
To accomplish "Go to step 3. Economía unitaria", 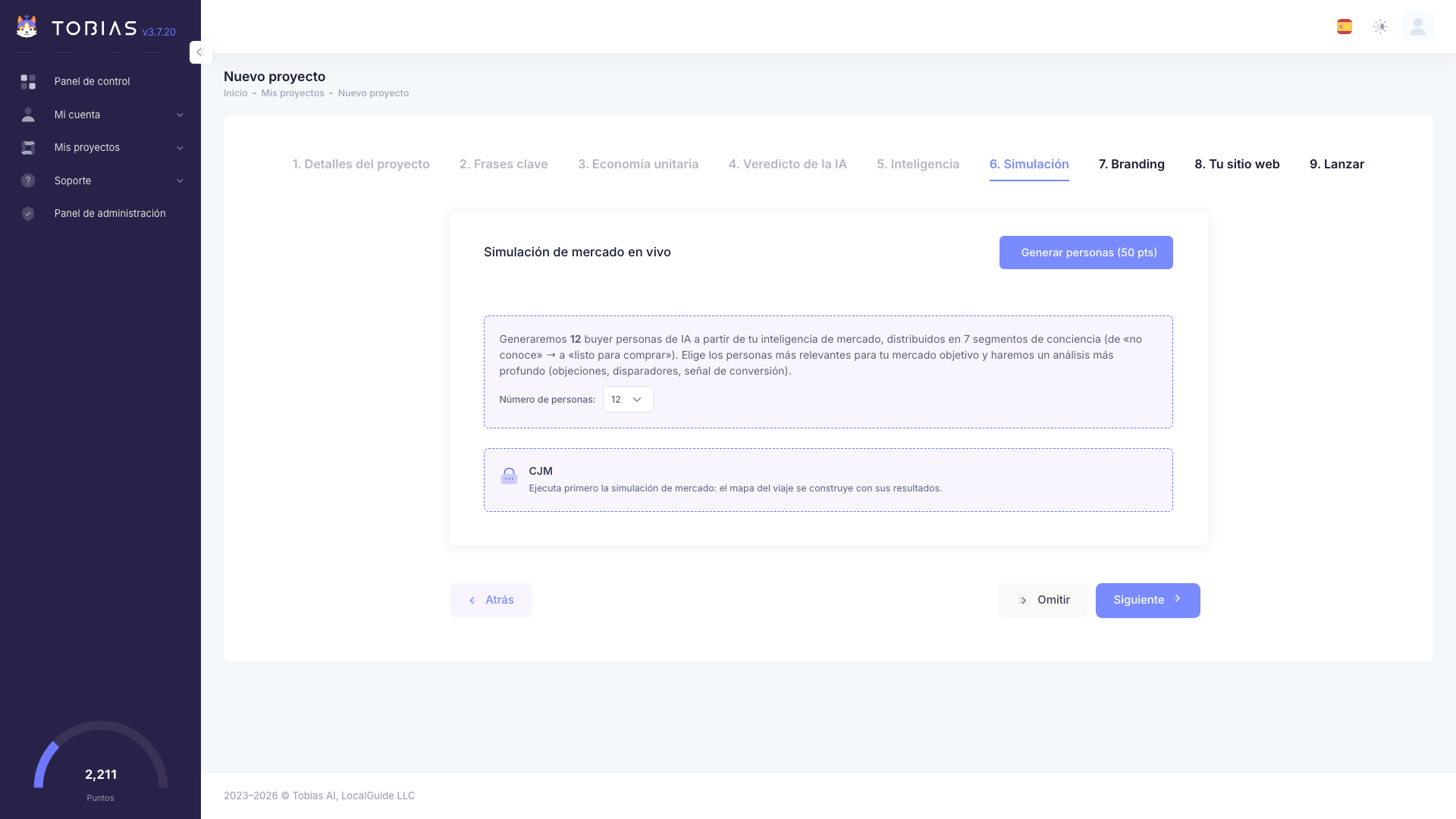I will coord(638,165).
